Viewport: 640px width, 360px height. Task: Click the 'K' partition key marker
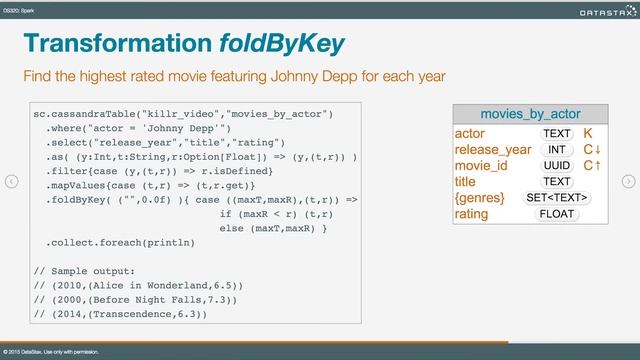pyautogui.click(x=588, y=133)
